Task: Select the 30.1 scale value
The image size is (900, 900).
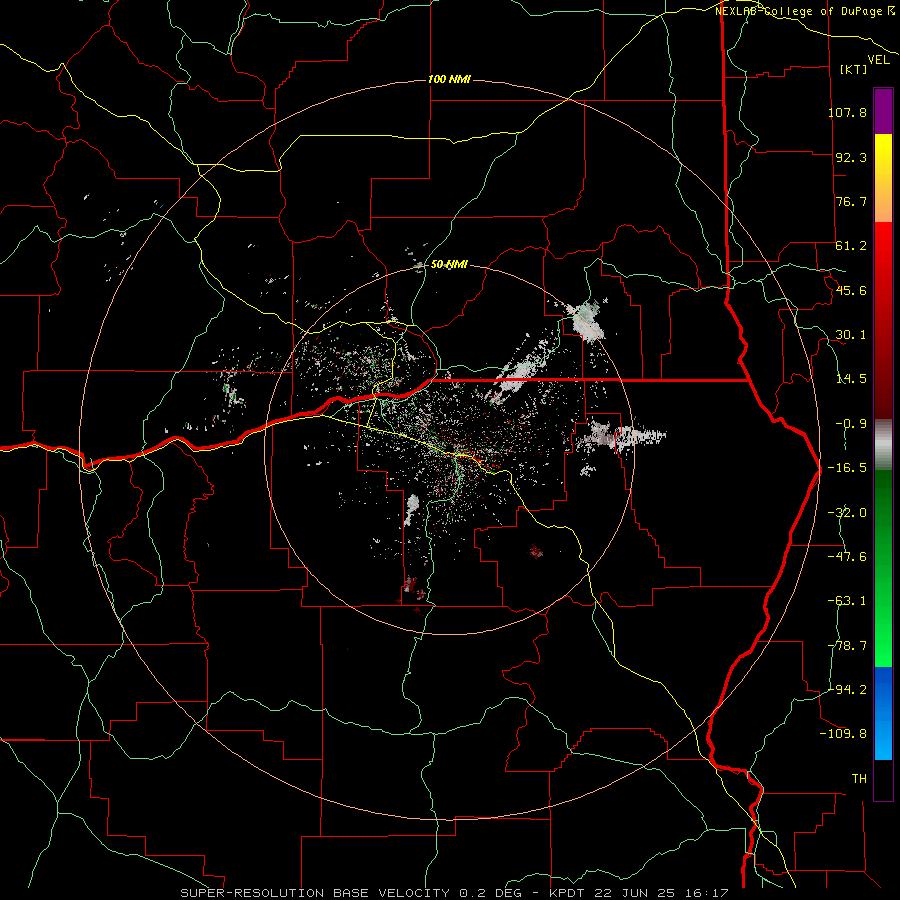Action: [851, 335]
